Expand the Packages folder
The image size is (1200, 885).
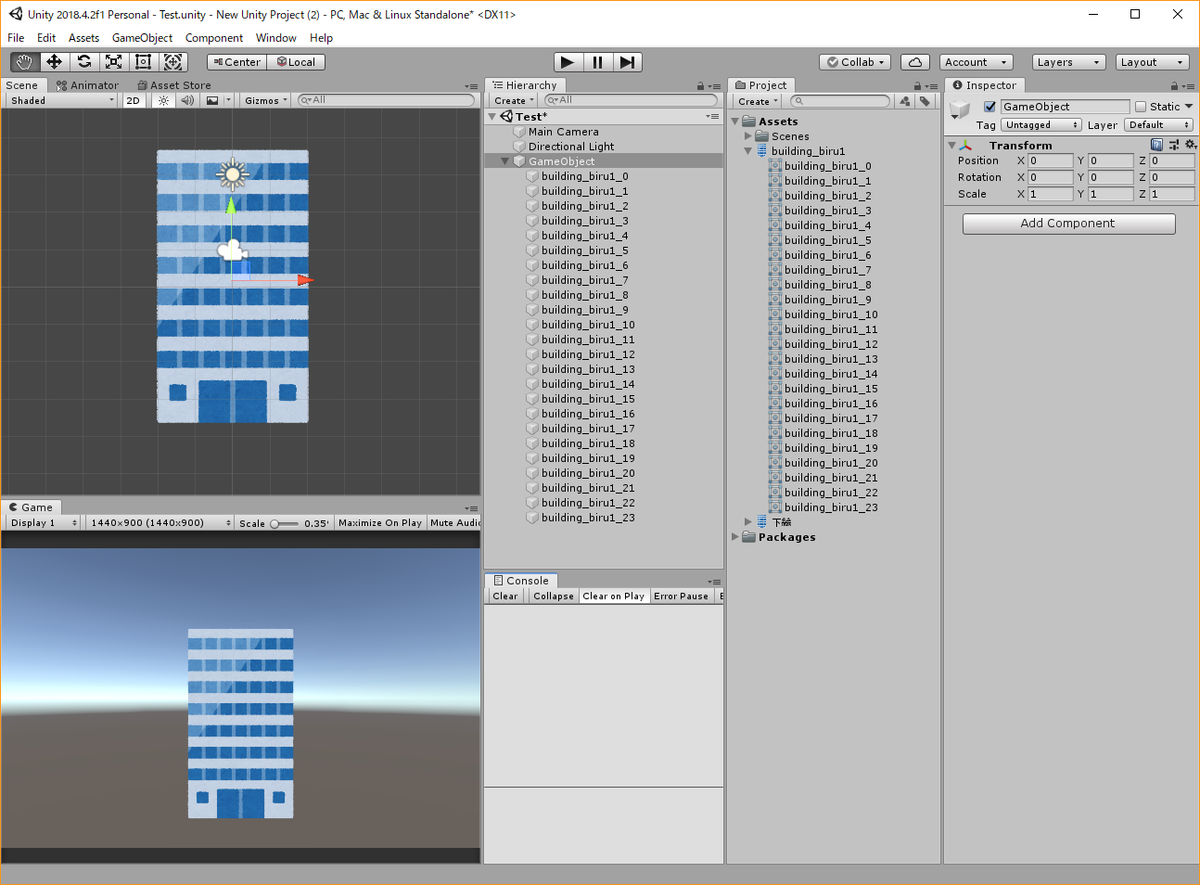(736, 537)
